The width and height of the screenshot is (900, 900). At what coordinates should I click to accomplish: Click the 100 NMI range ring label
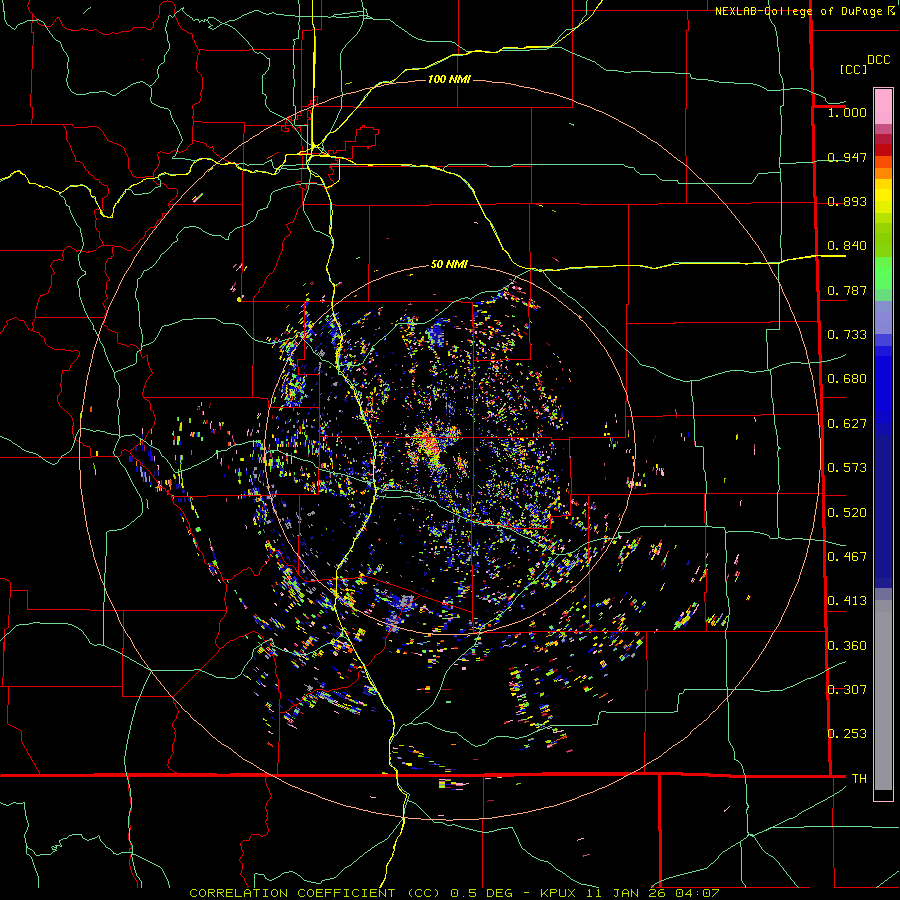click(x=449, y=79)
